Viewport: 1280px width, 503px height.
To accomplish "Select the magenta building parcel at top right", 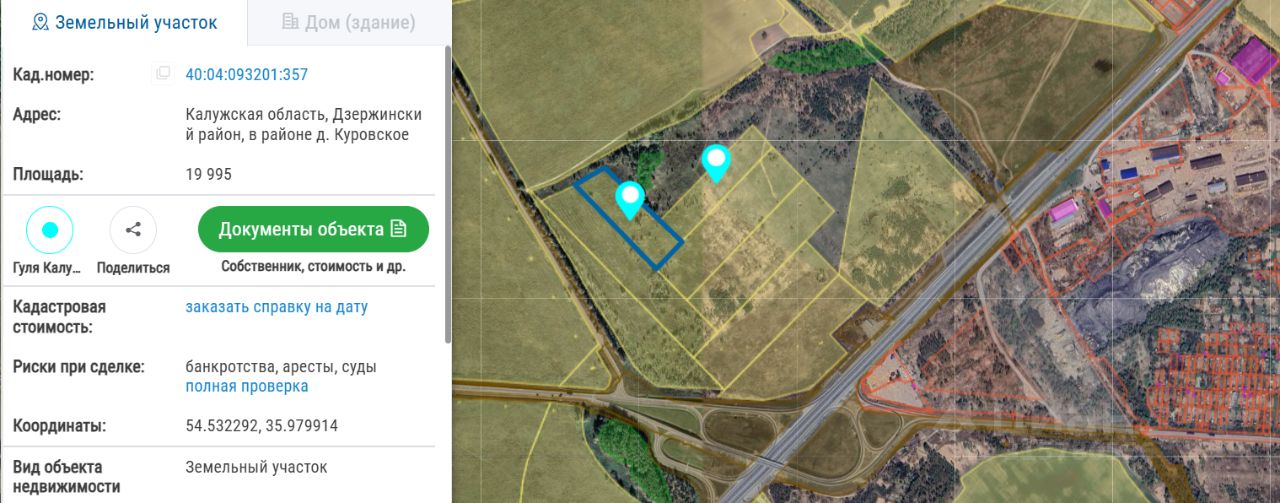I will pos(1254,60).
